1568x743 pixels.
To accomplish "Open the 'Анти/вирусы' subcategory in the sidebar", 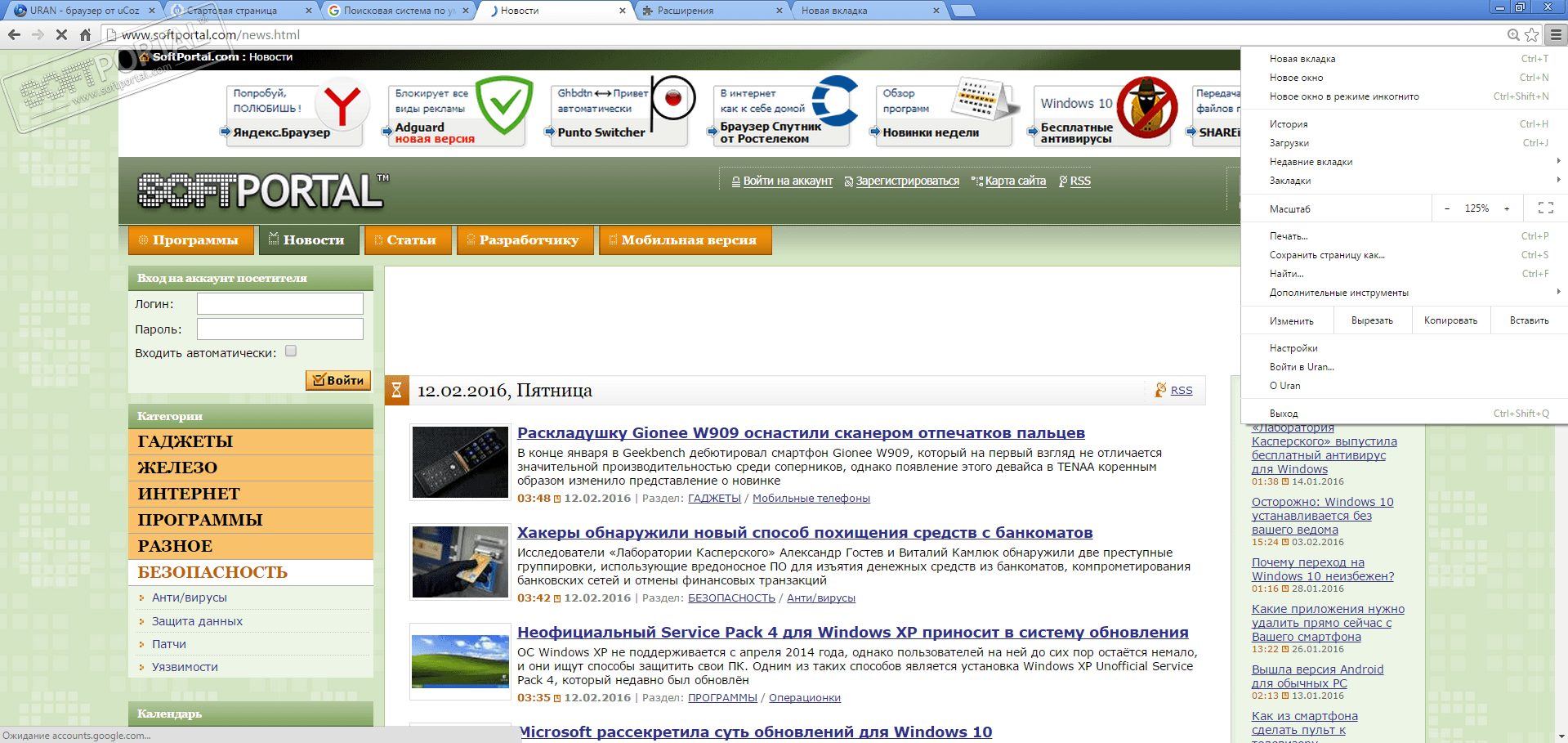I will (190, 598).
